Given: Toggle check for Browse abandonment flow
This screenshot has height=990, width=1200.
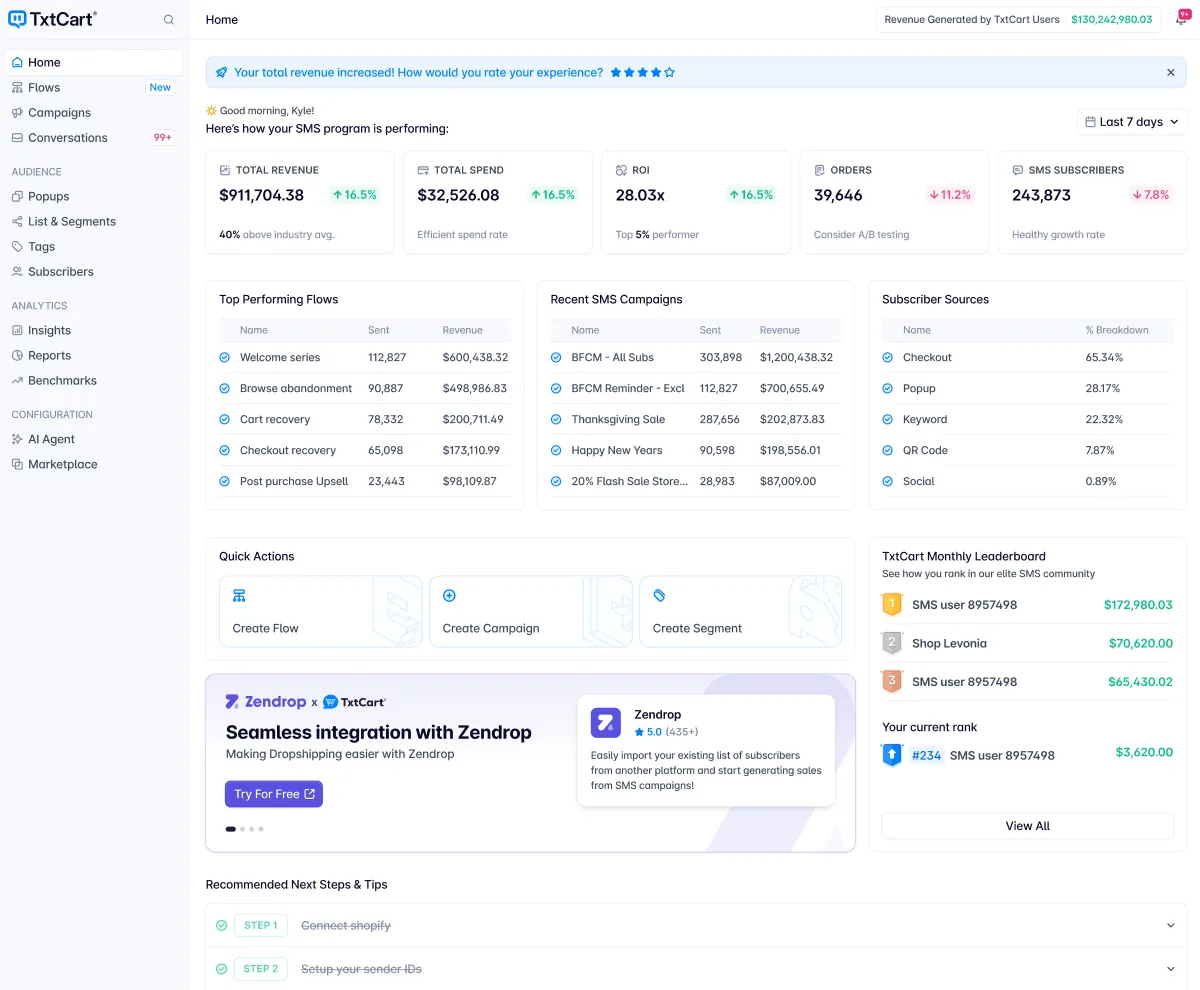Looking at the screenshot, I should click(x=225, y=388).
